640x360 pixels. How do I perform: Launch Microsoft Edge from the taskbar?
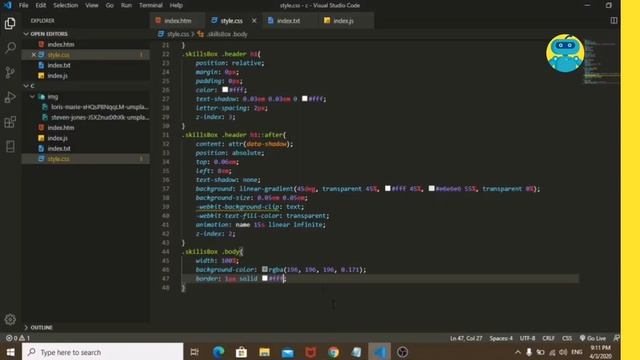coord(218,352)
